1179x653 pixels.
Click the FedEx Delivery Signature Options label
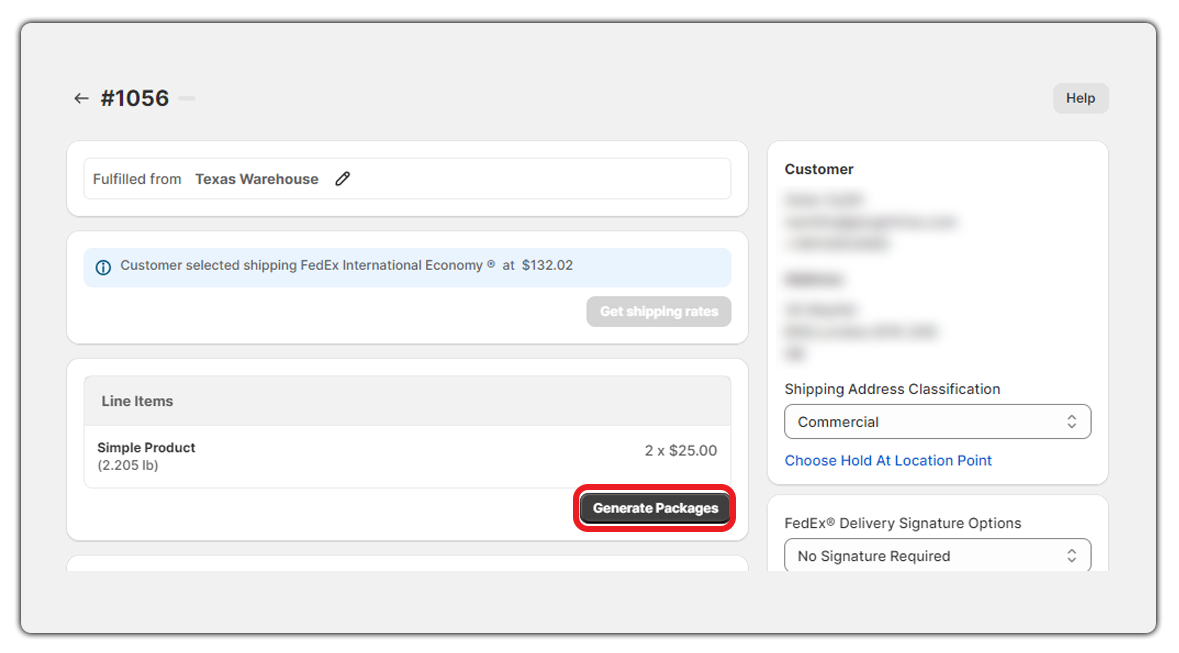coord(902,523)
